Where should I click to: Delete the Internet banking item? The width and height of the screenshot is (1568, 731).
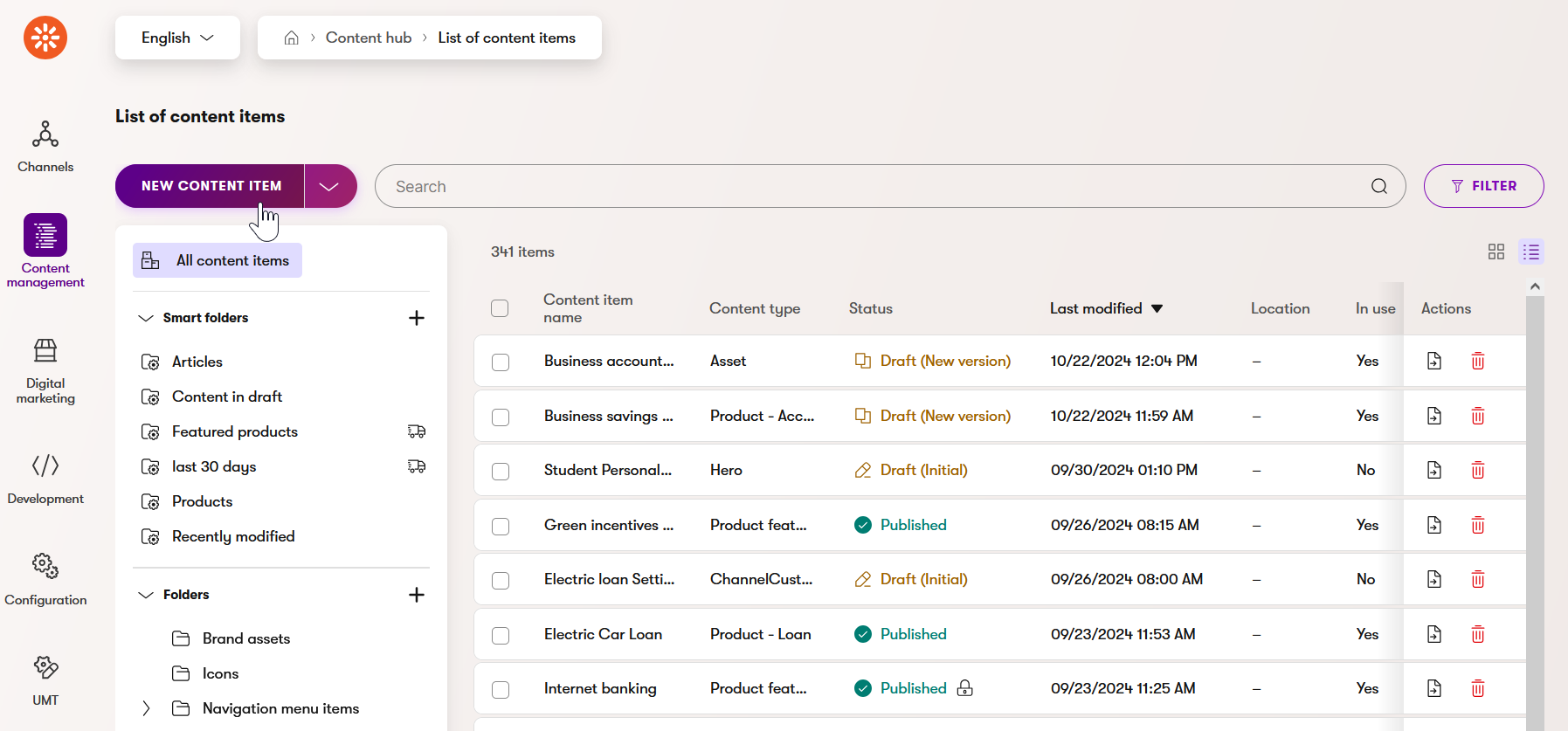point(1478,688)
